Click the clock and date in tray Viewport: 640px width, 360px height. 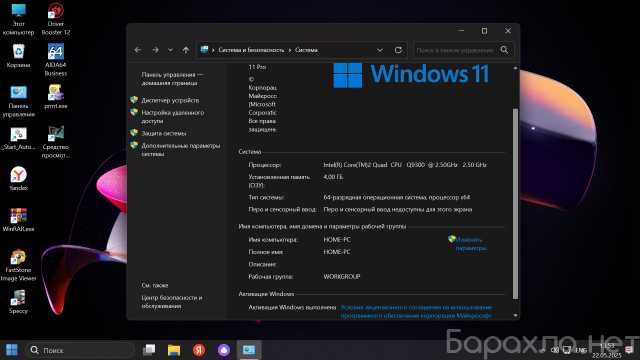click(x=607, y=350)
